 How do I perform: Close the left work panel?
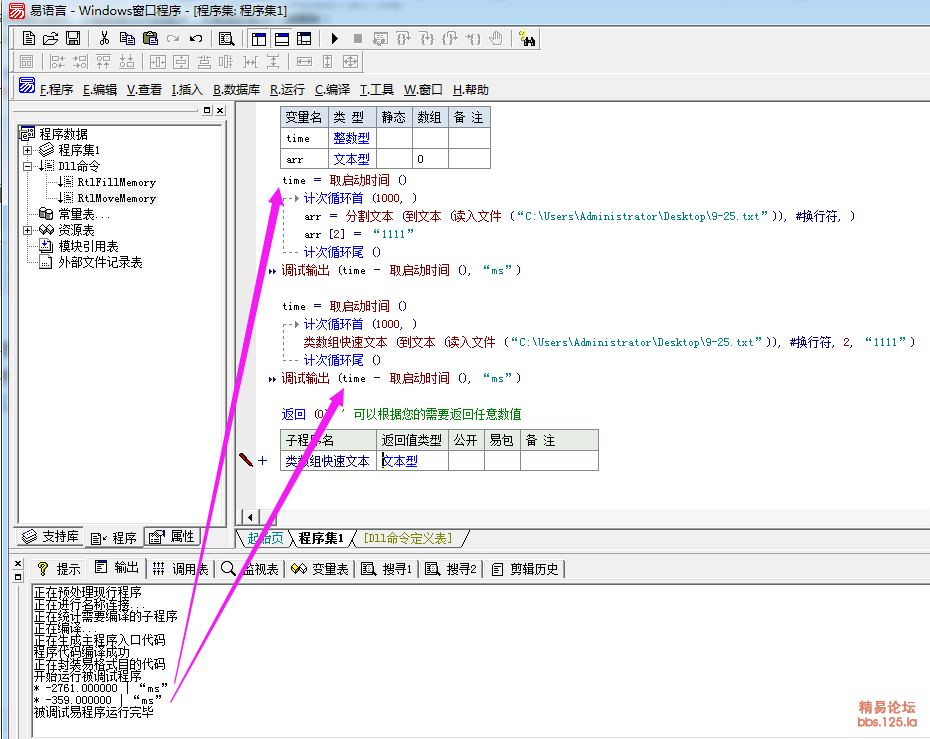[220, 110]
